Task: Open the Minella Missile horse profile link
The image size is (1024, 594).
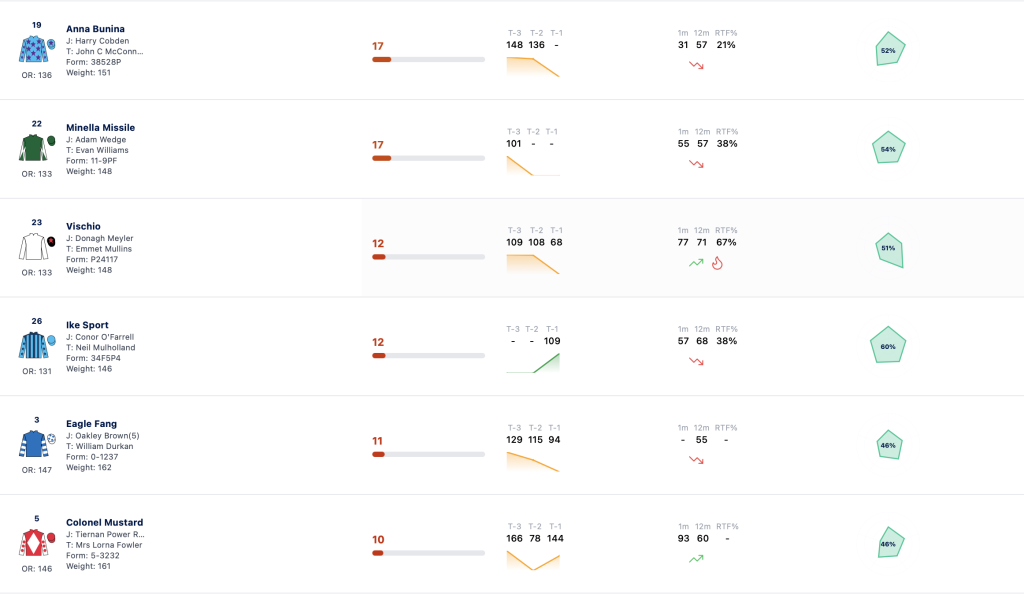Action: coord(101,127)
